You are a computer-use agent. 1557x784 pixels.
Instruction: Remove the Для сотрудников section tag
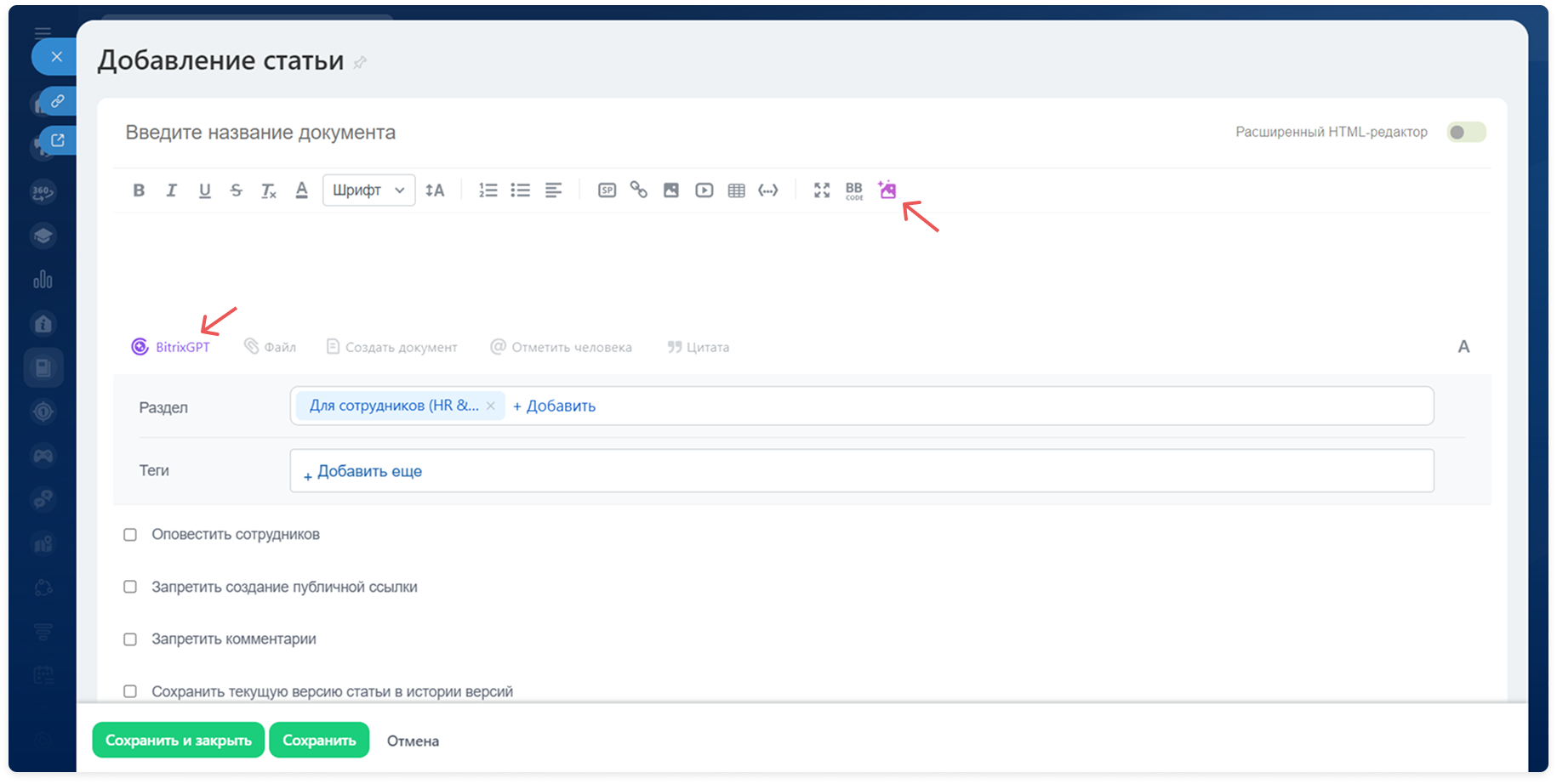tap(491, 406)
